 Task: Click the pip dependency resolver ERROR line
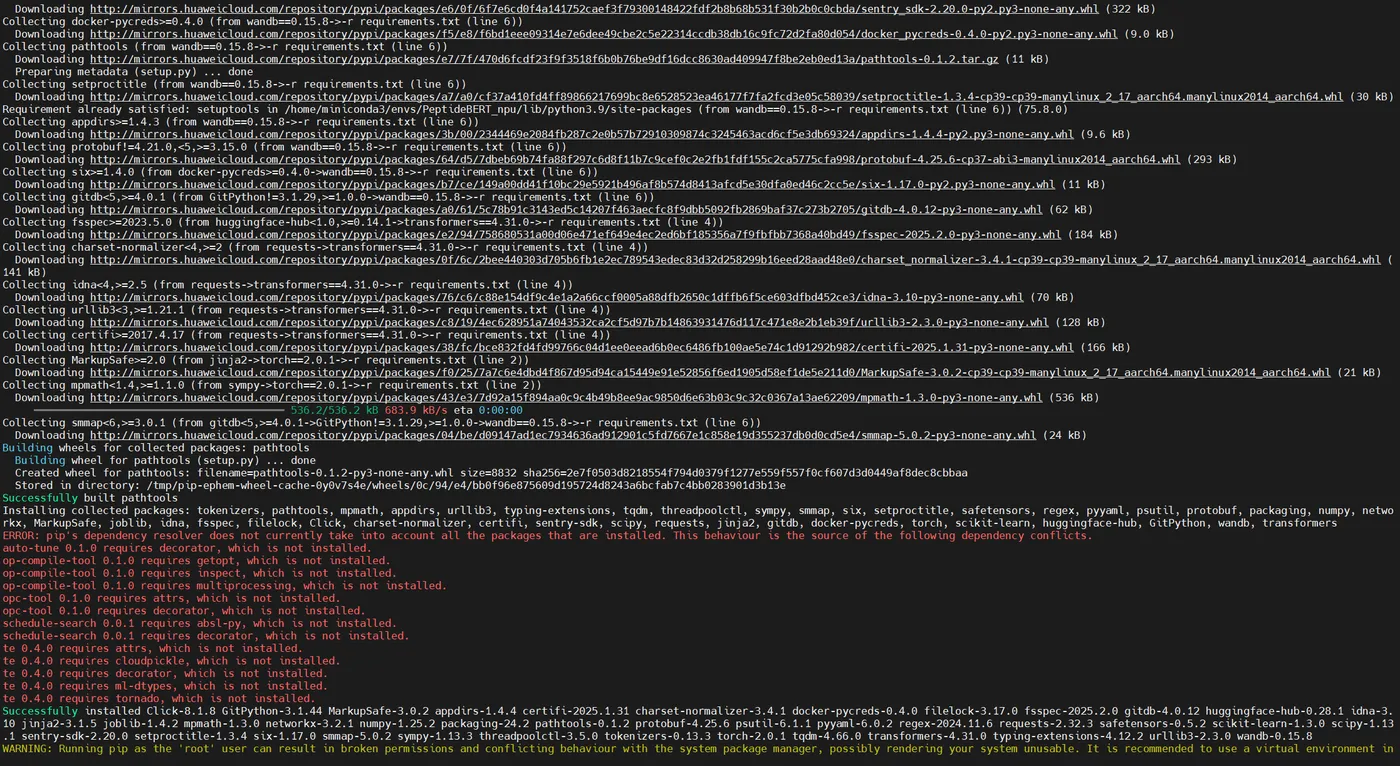(x=547, y=536)
